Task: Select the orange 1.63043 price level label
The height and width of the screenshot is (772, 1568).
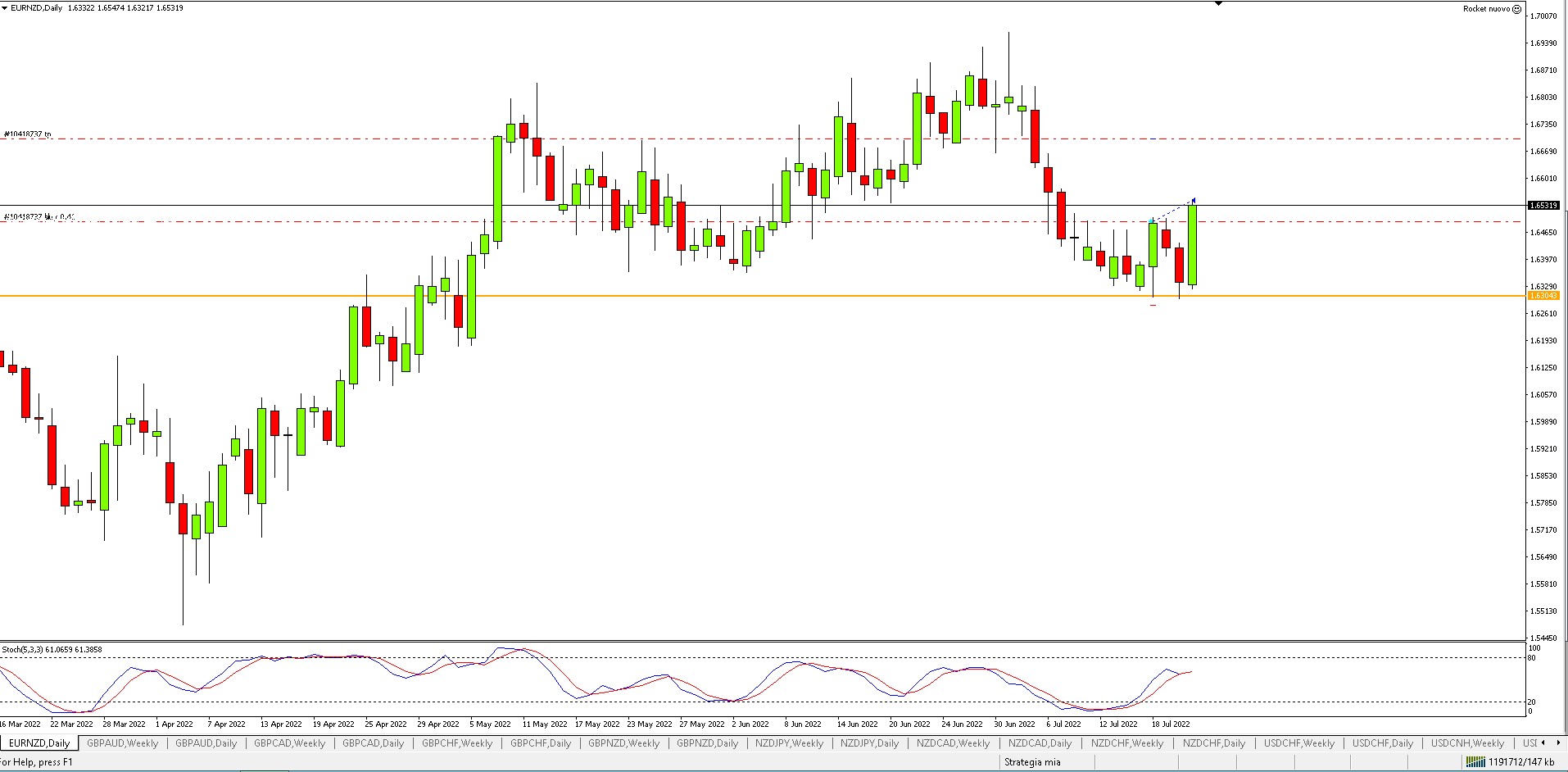Action: coord(1544,296)
